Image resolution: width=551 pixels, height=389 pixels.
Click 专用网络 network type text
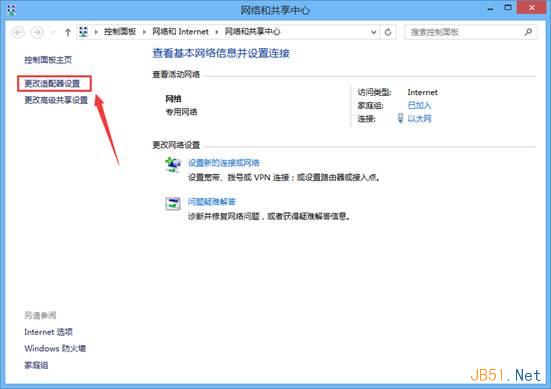point(181,112)
